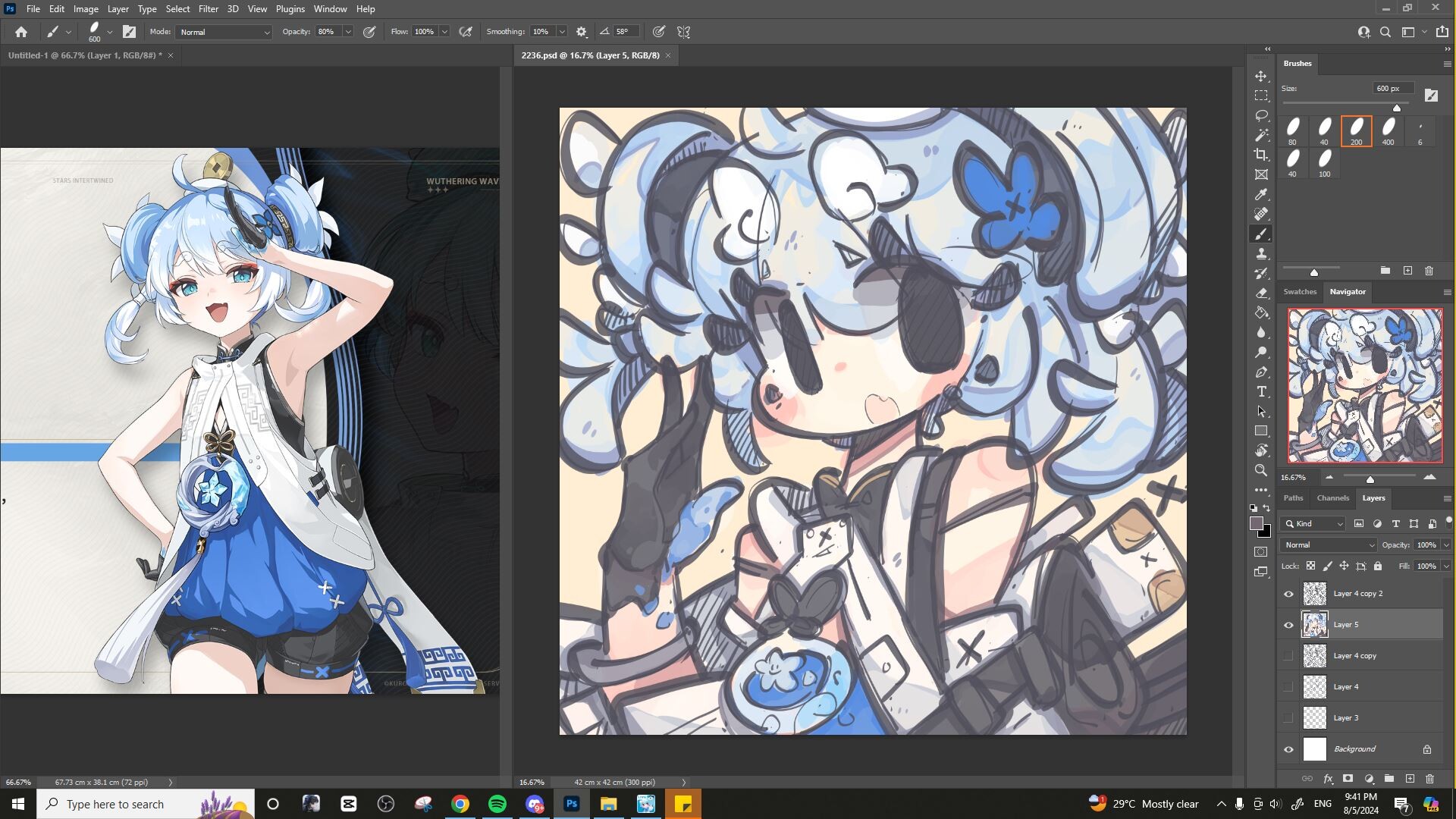Open the Filter menu
This screenshot has width=1456, height=819.
tap(208, 9)
